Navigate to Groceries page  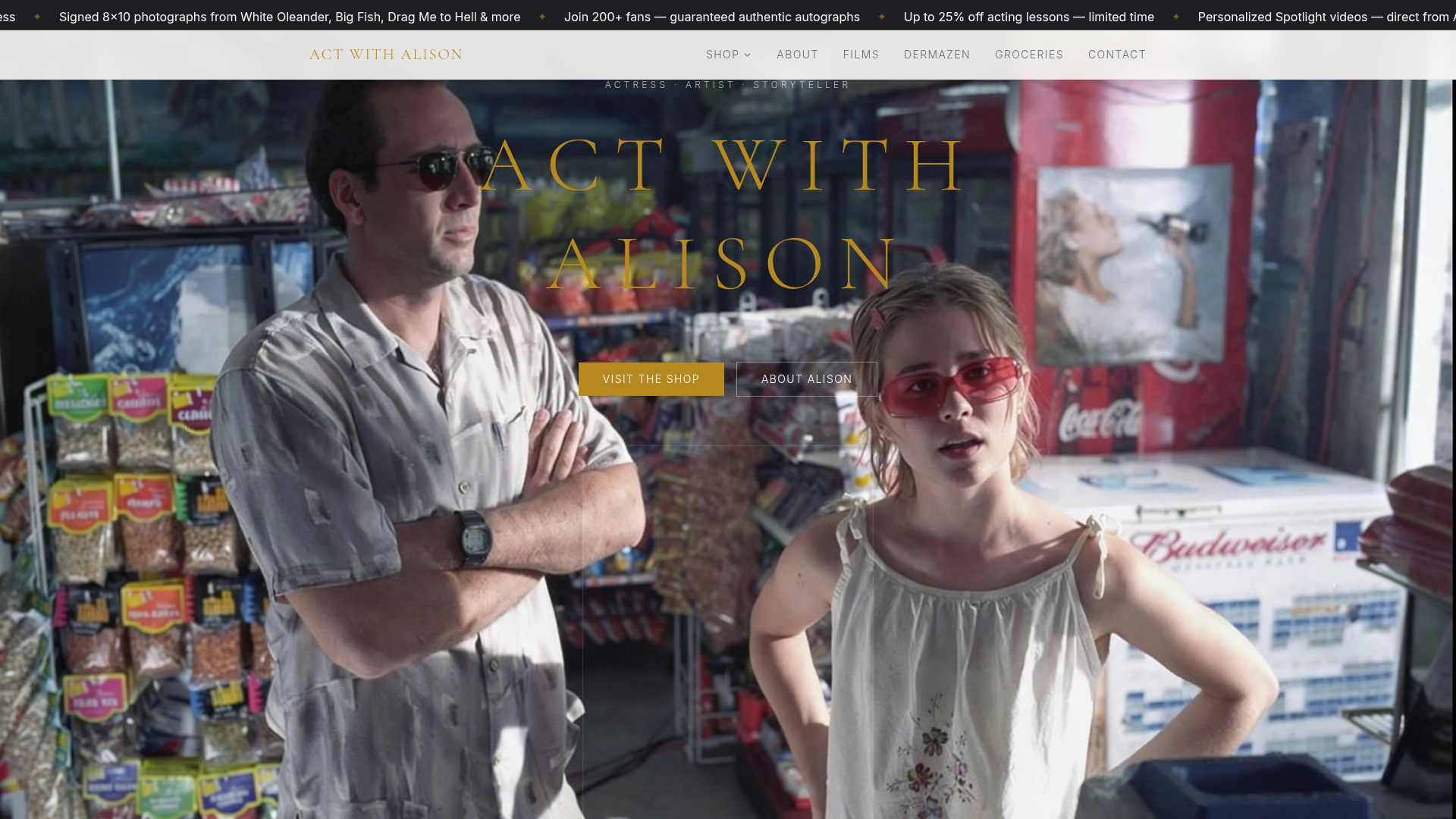click(1029, 55)
